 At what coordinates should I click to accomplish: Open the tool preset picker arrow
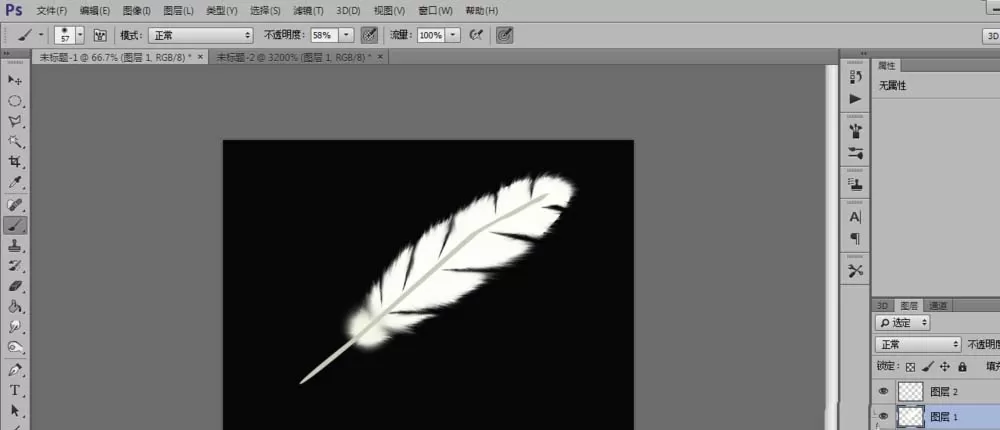point(41,35)
